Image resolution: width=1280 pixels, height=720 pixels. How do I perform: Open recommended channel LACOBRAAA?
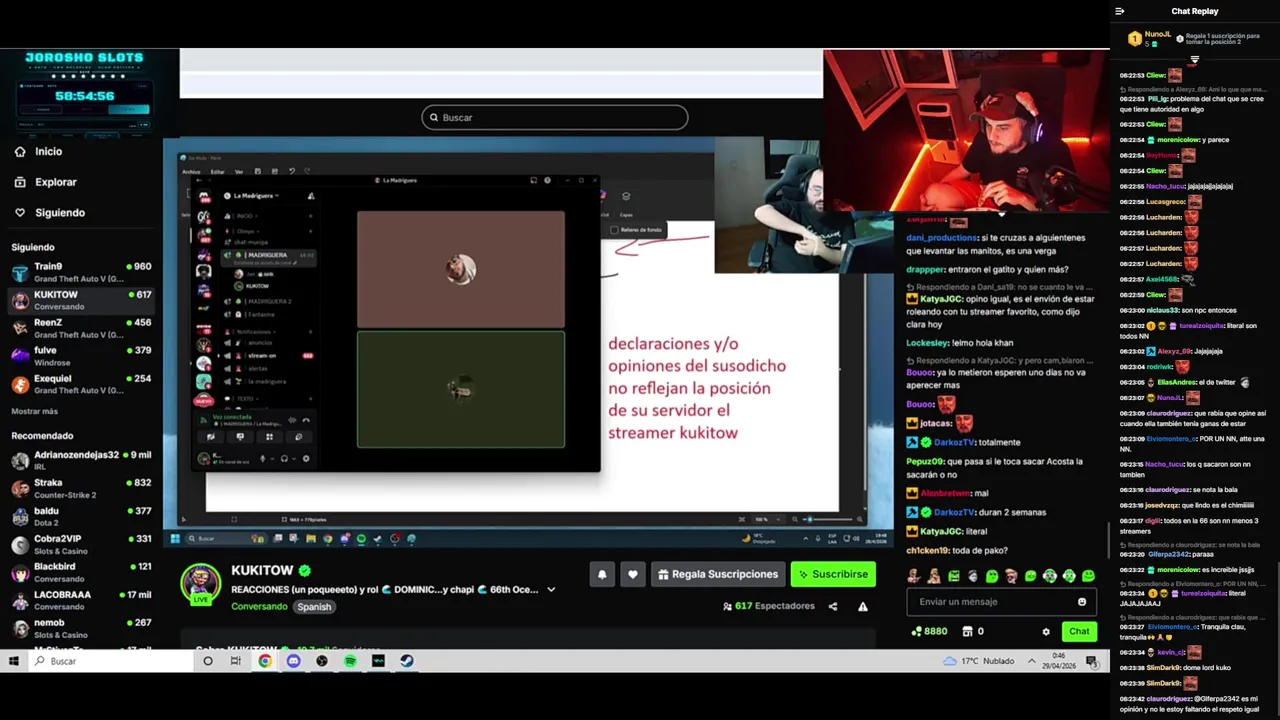[x=80, y=600]
